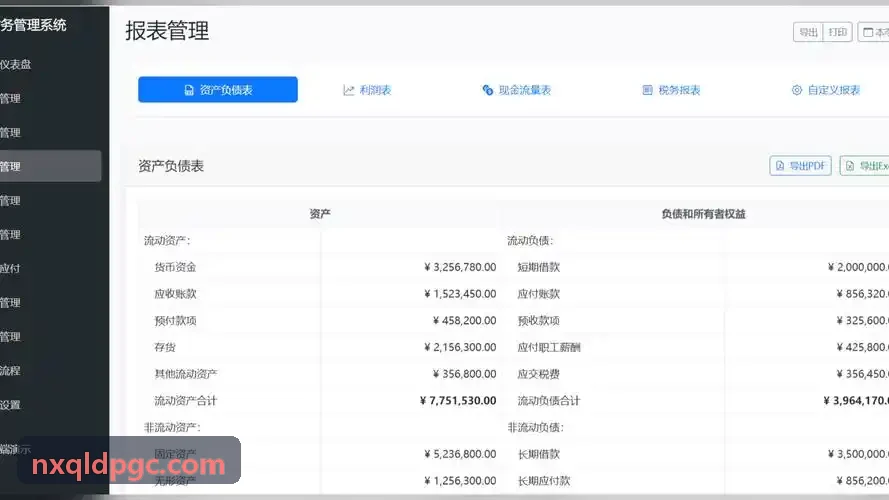
Task: Select the 货币资金 row label
Action: pos(175,267)
